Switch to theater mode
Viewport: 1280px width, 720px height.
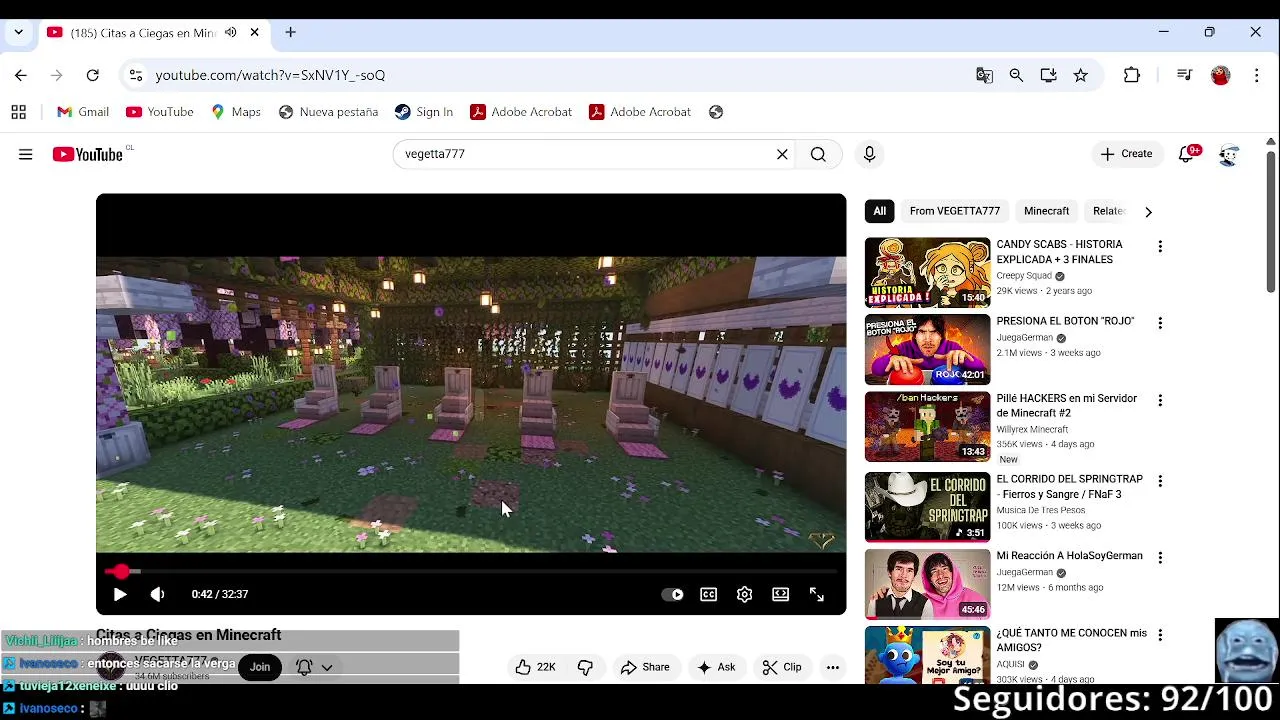pos(781,594)
